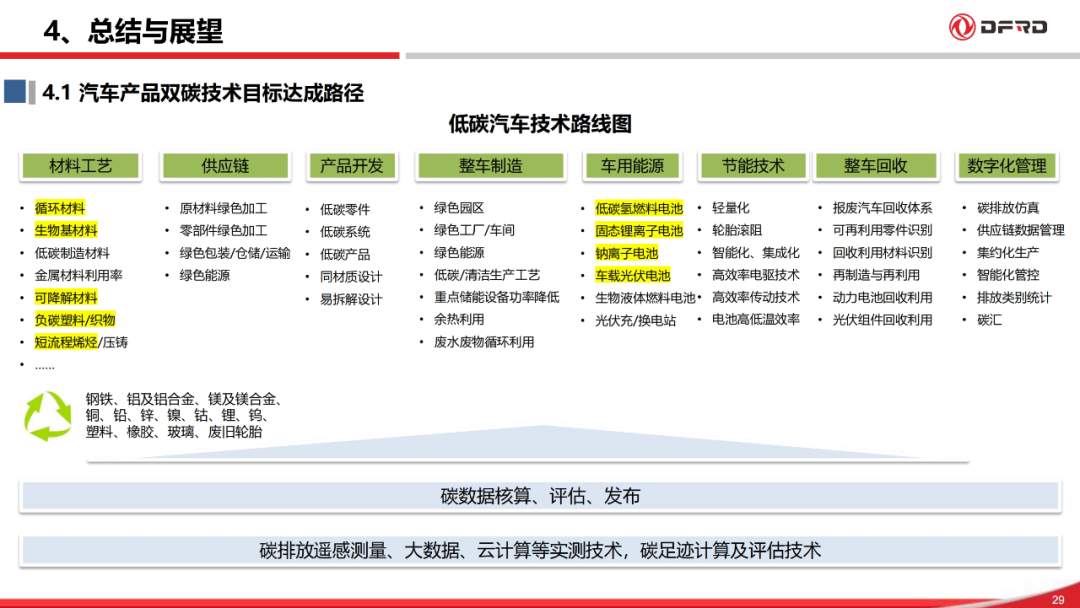Click page number 29 at bottom
This screenshot has width=1080, height=608.
coord(1057,599)
